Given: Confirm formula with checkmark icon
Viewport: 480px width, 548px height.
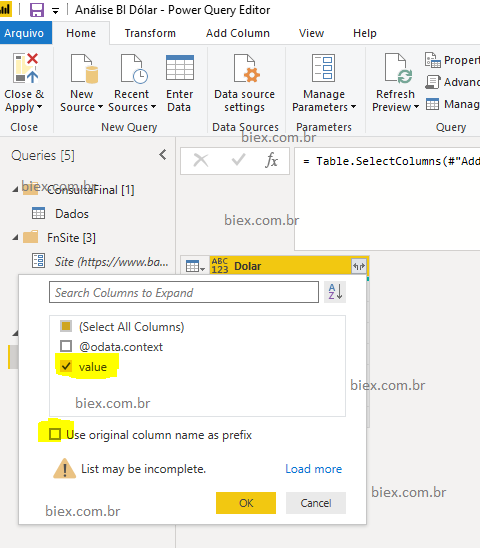Looking at the screenshot, I should click(x=238, y=160).
